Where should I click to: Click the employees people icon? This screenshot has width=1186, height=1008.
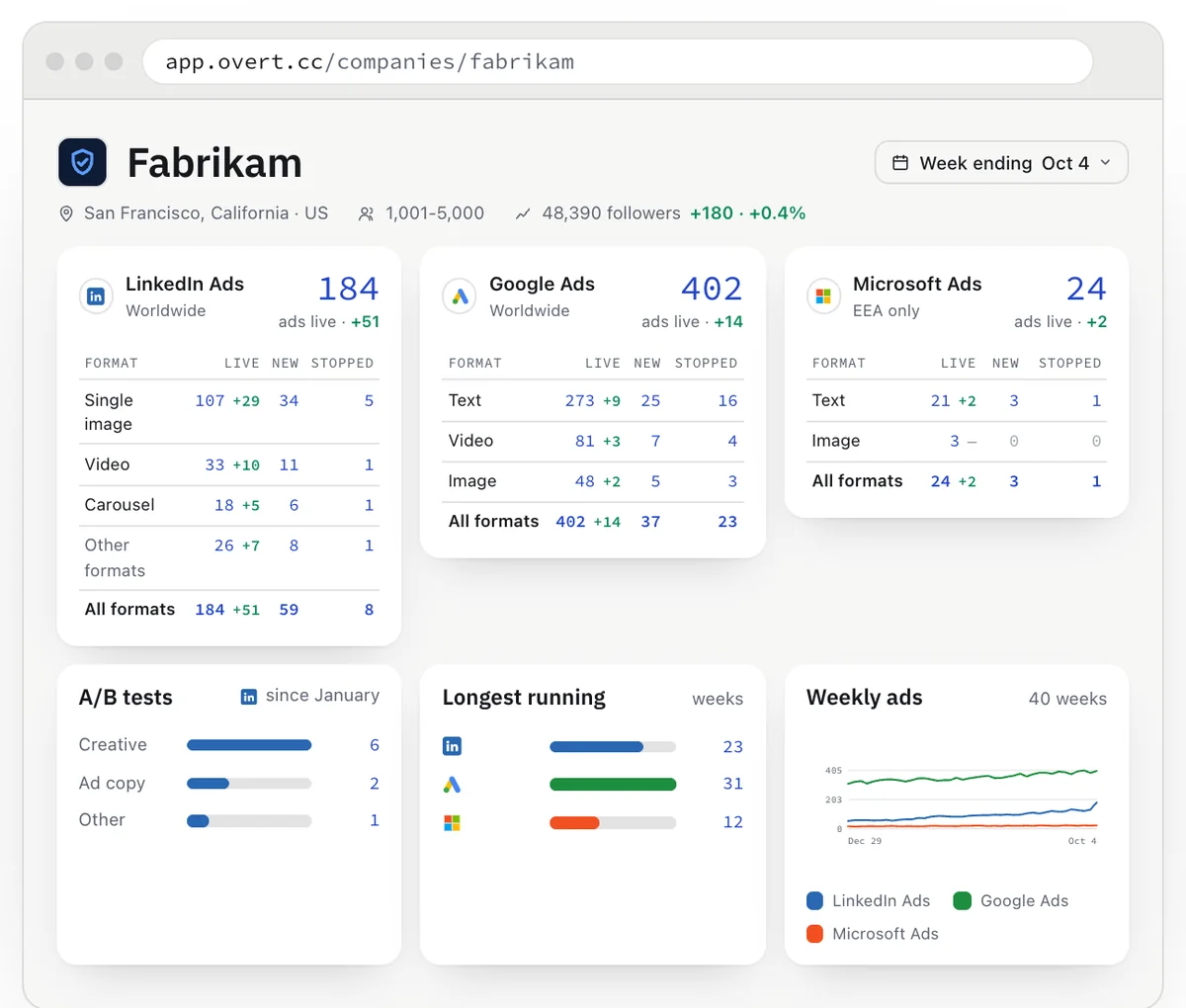click(x=366, y=213)
